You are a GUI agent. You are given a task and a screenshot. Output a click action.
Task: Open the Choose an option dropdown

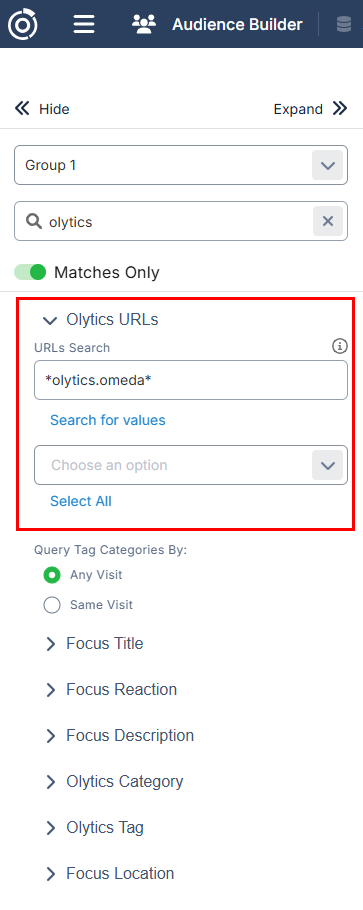point(191,465)
